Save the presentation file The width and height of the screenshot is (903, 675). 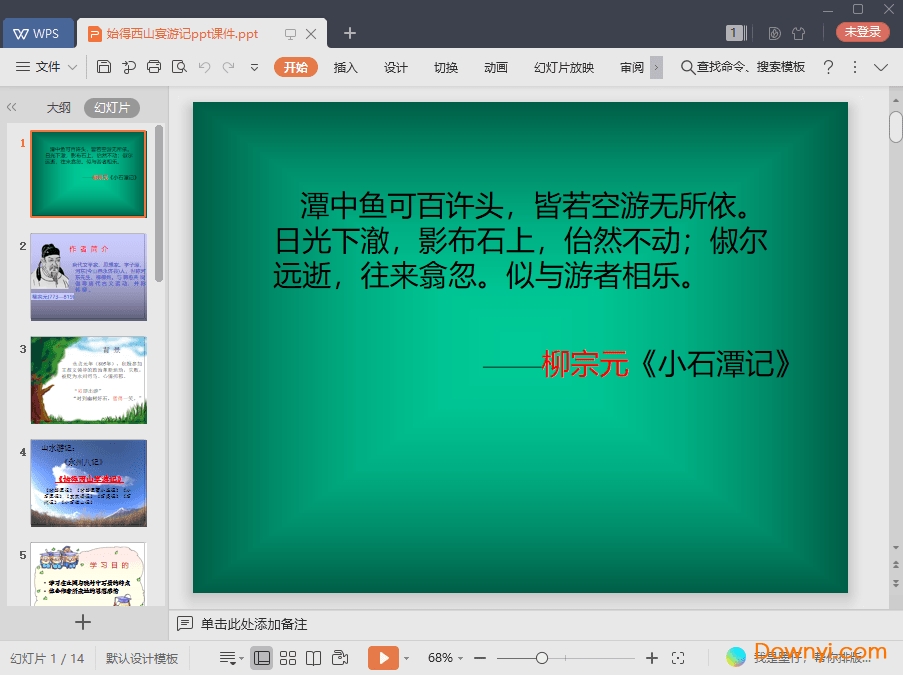[x=105, y=67]
